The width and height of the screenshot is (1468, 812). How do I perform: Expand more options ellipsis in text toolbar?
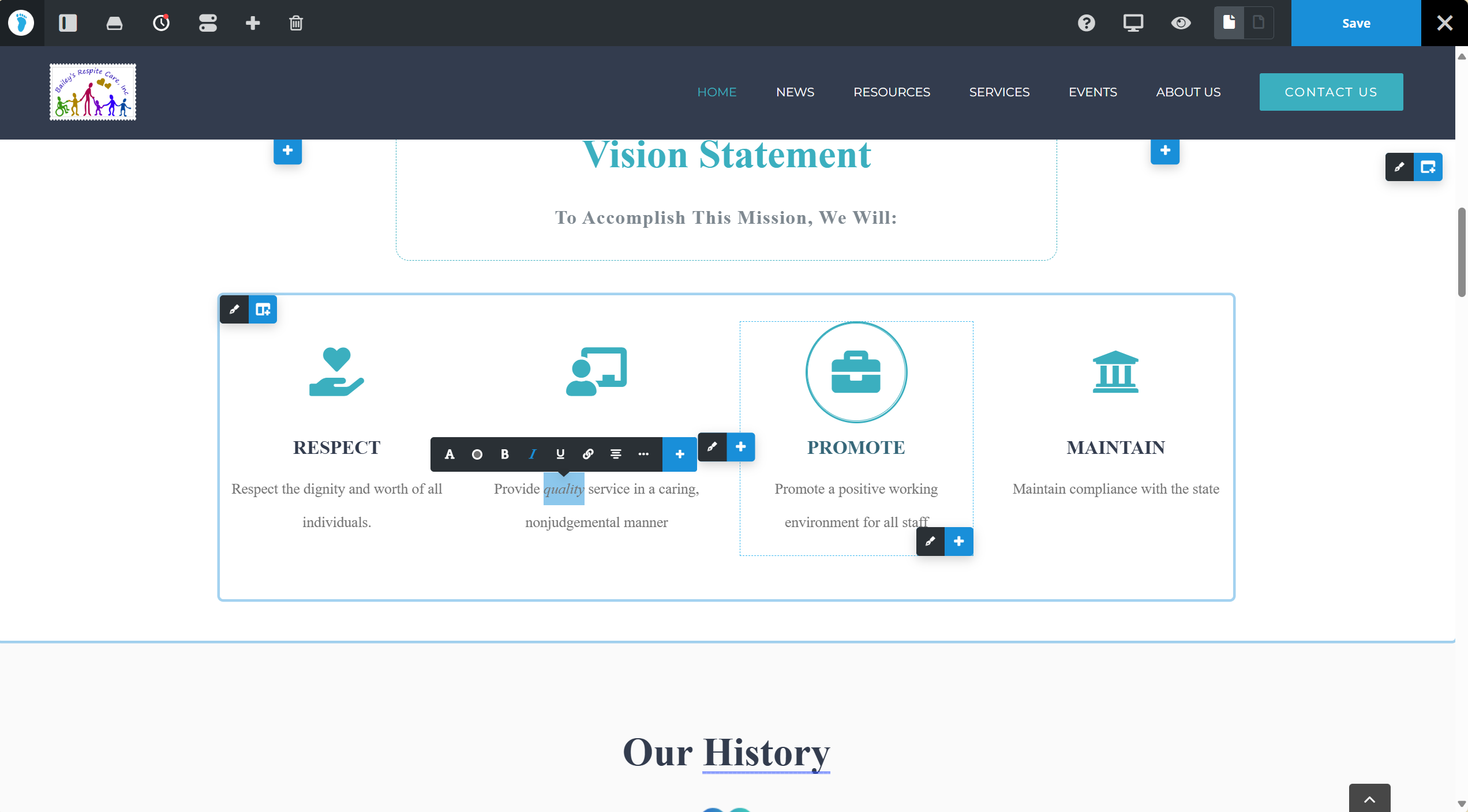(643, 454)
